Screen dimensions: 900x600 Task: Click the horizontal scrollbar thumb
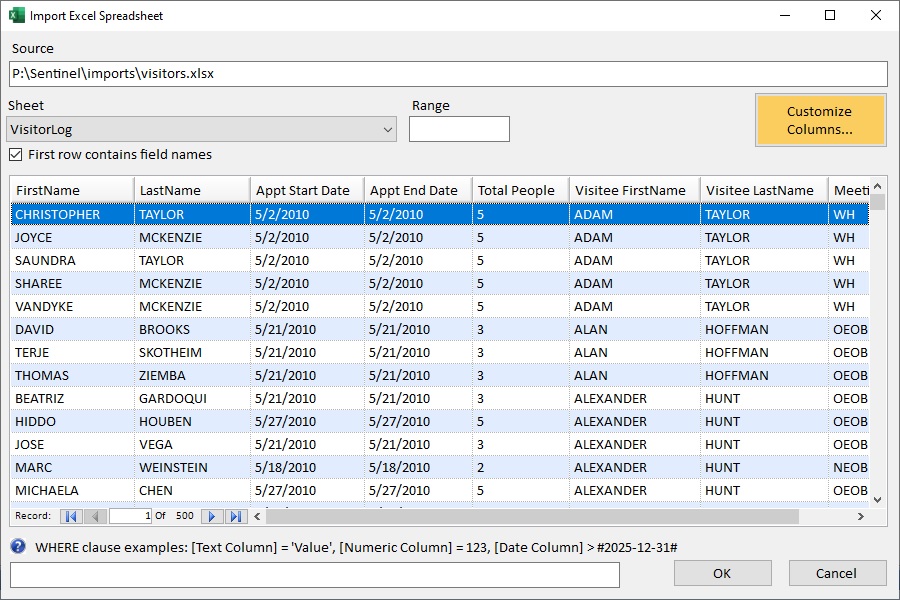532,516
